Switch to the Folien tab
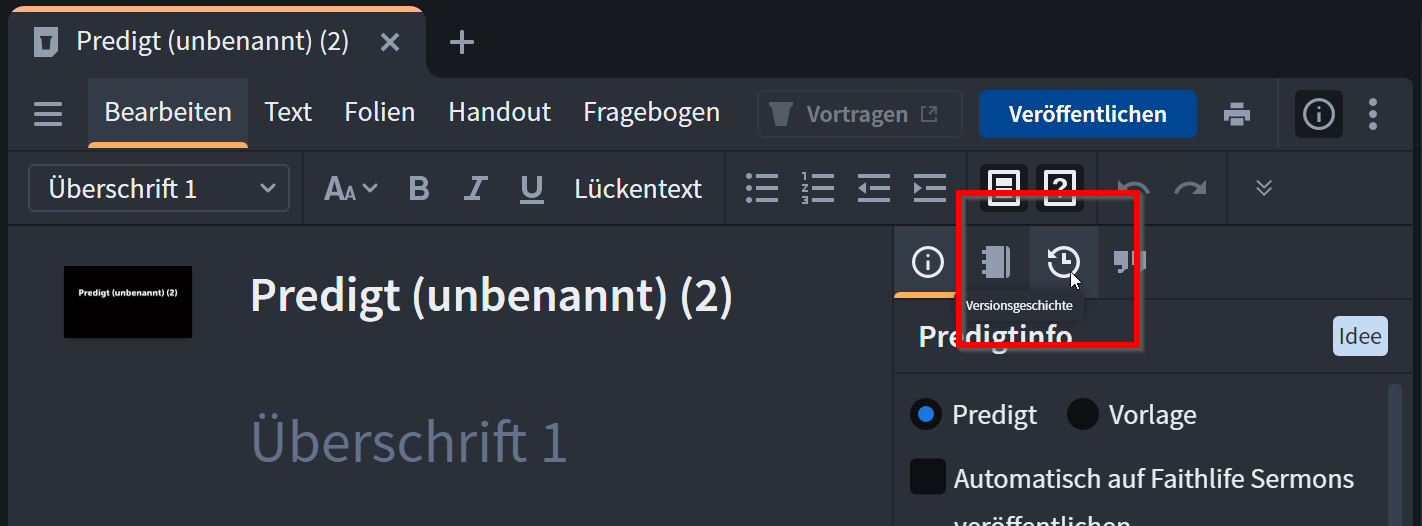 380,112
